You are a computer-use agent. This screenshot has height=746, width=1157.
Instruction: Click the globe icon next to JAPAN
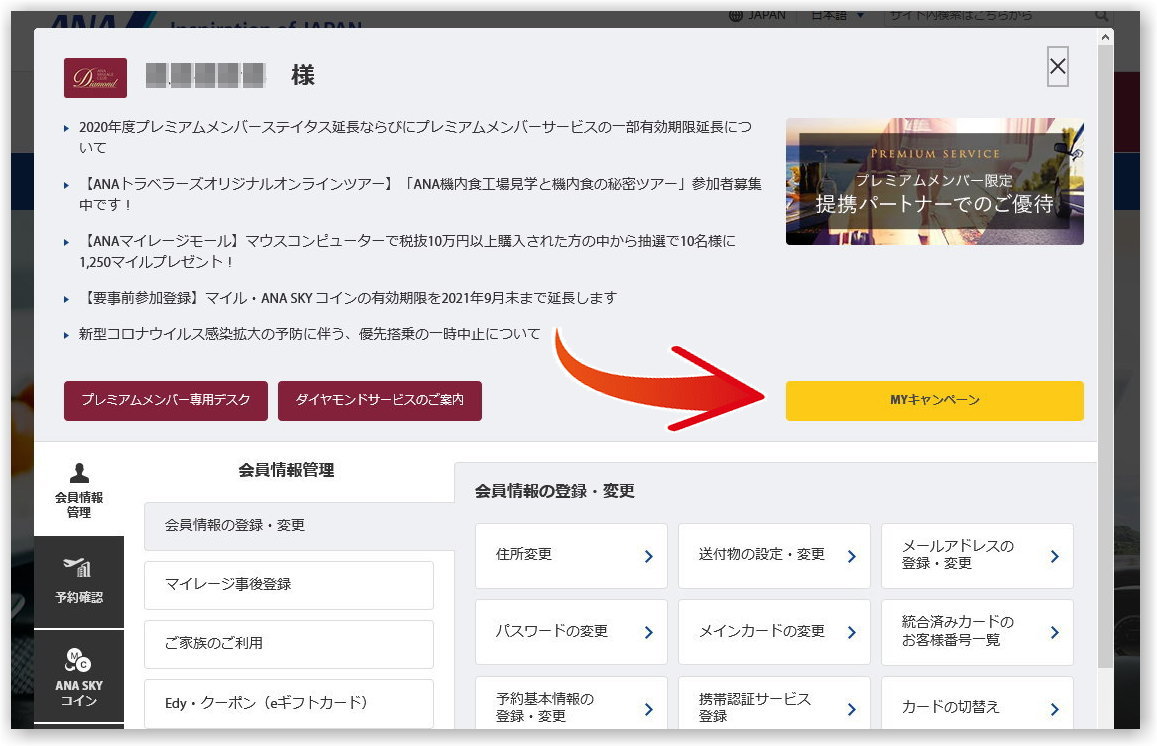(735, 14)
